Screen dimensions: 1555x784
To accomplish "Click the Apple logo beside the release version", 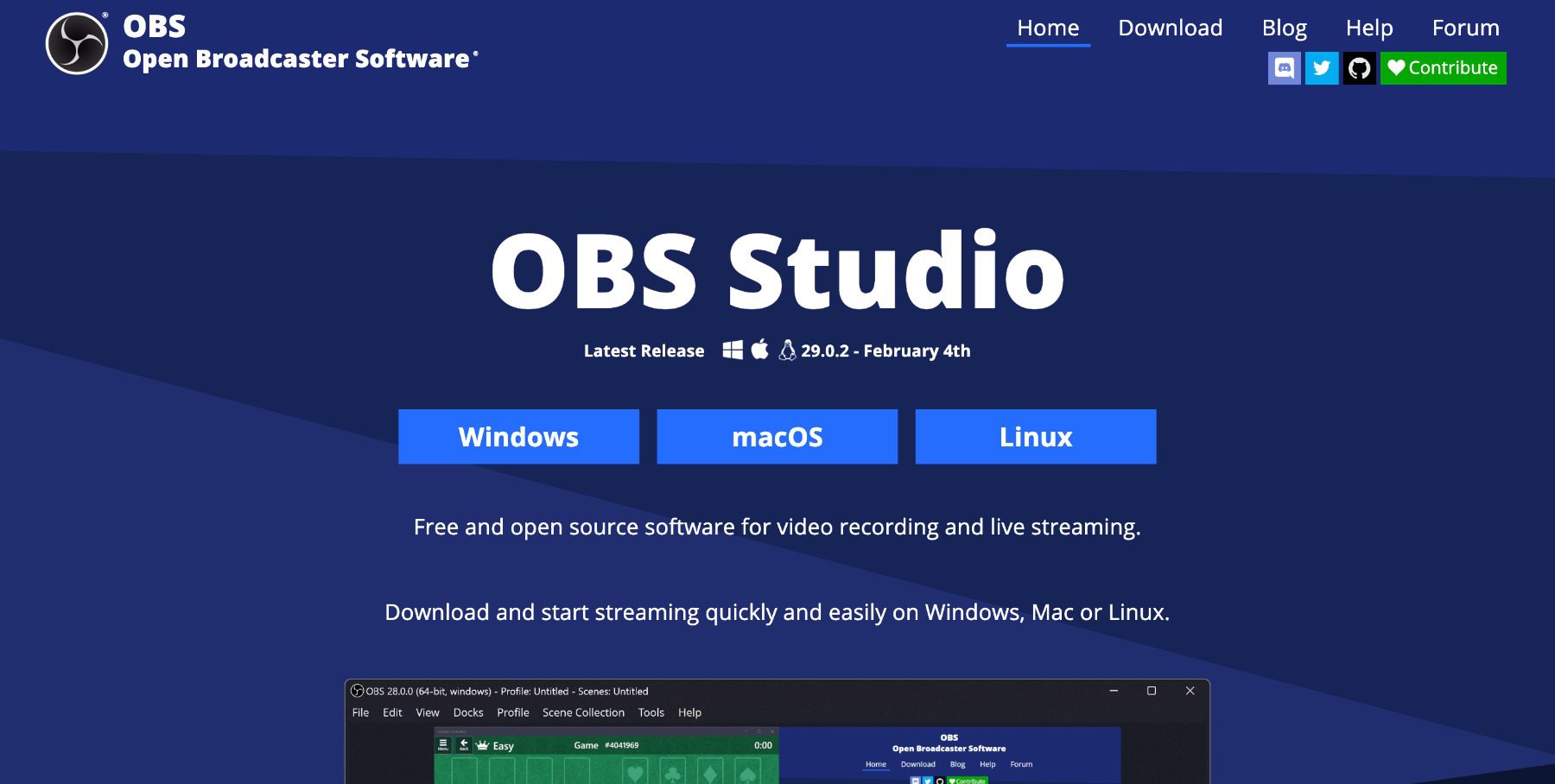I will coord(759,350).
